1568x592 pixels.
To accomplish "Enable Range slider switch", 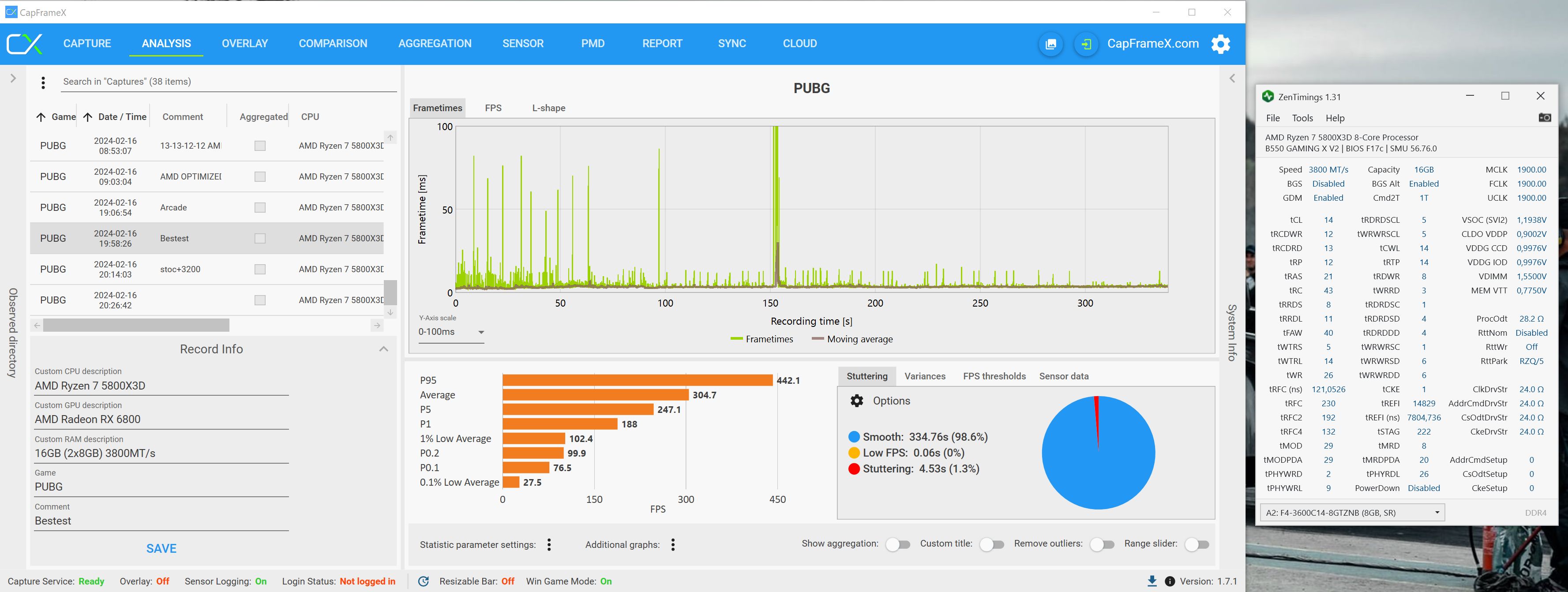I will (x=1197, y=544).
